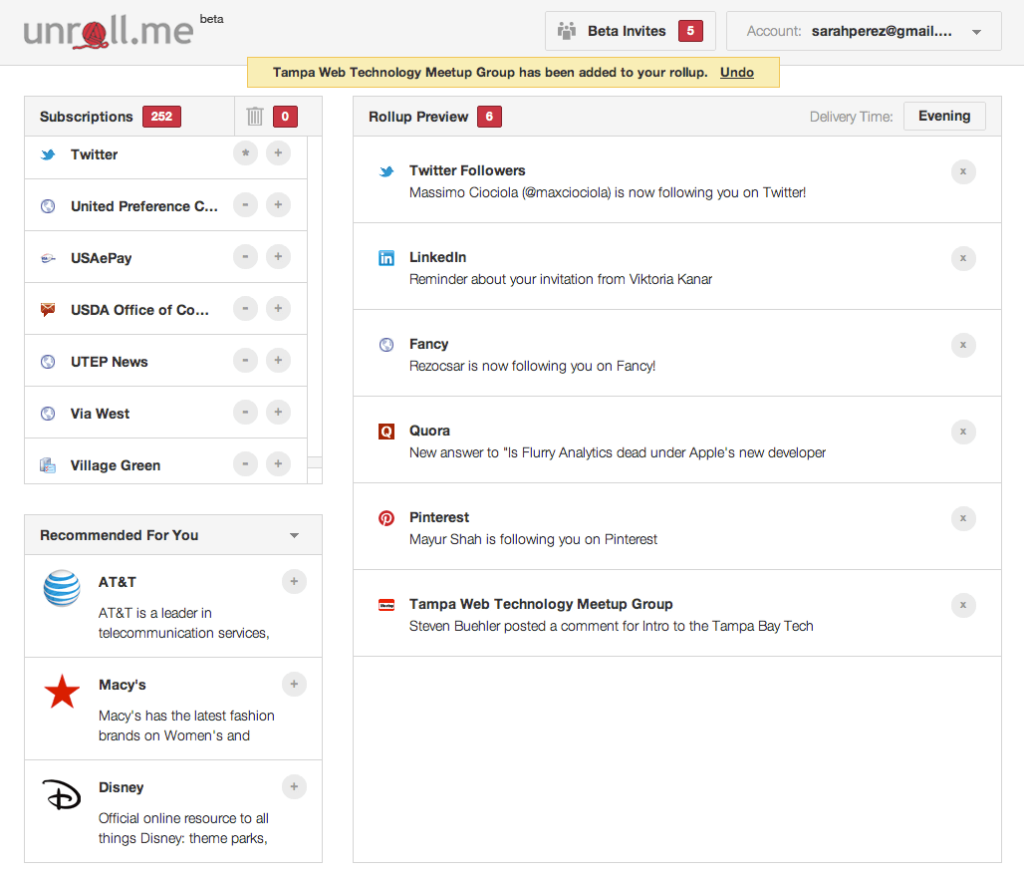1024x873 pixels.
Task: Dismiss the LinkedIn item with its x
Action: coord(963,258)
